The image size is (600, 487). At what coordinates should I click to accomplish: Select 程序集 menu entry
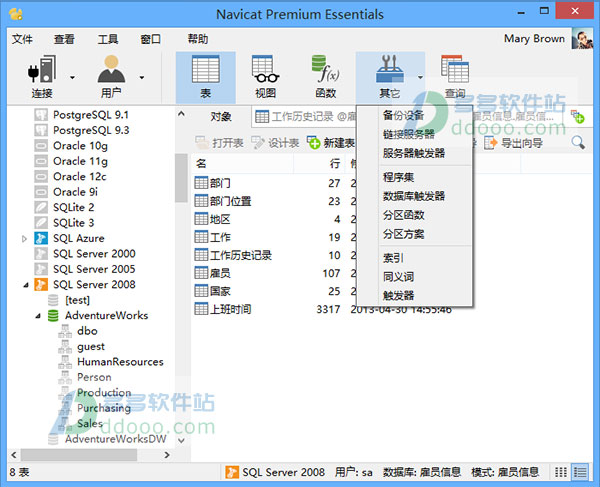398,177
